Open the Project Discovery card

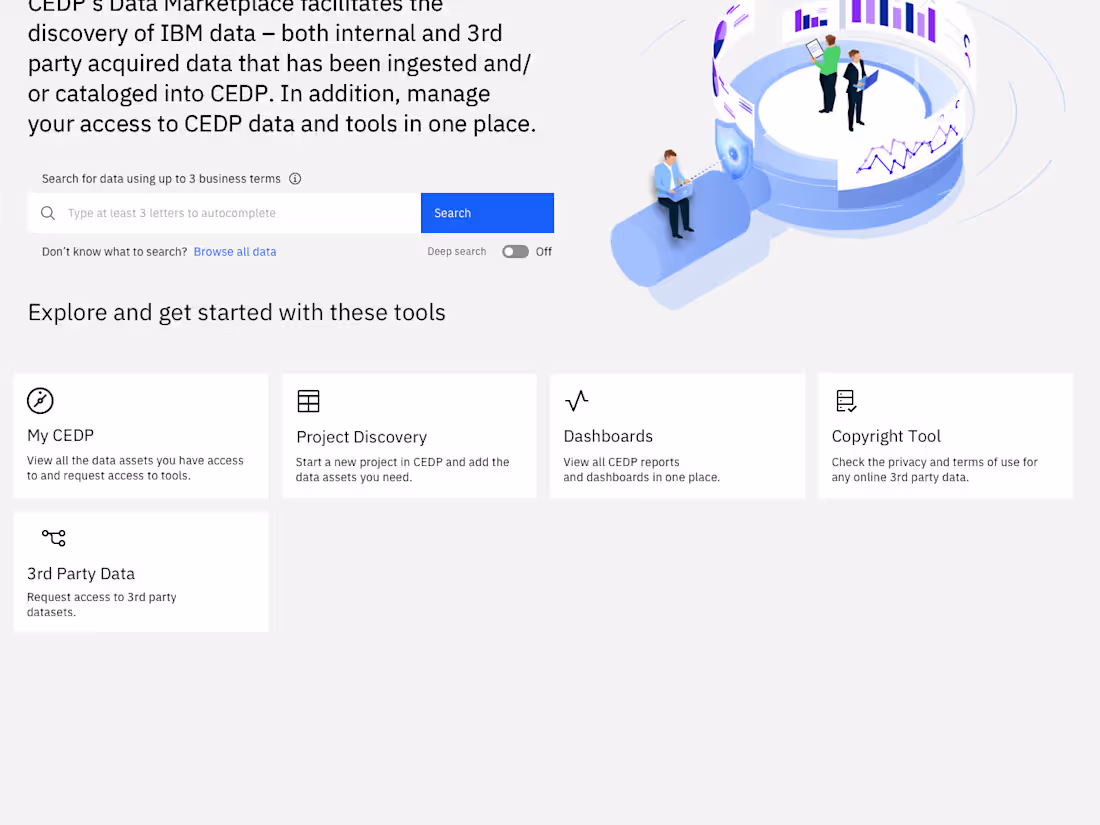pyautogui.click(x=409, y=435)
